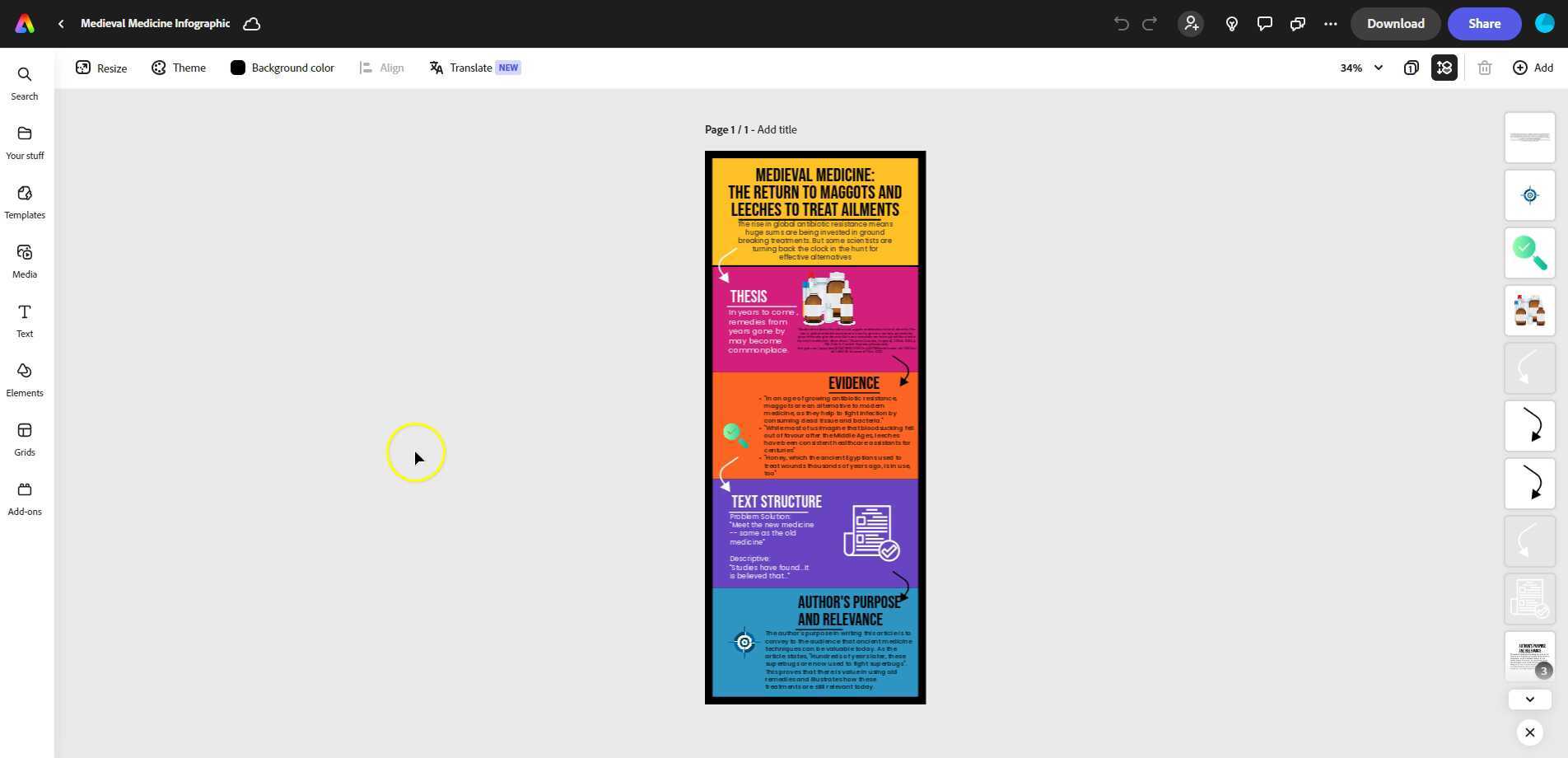This screenshot has width=1568, height=758.
Task: Open the Media panel
Action: [x=24, y=260]
